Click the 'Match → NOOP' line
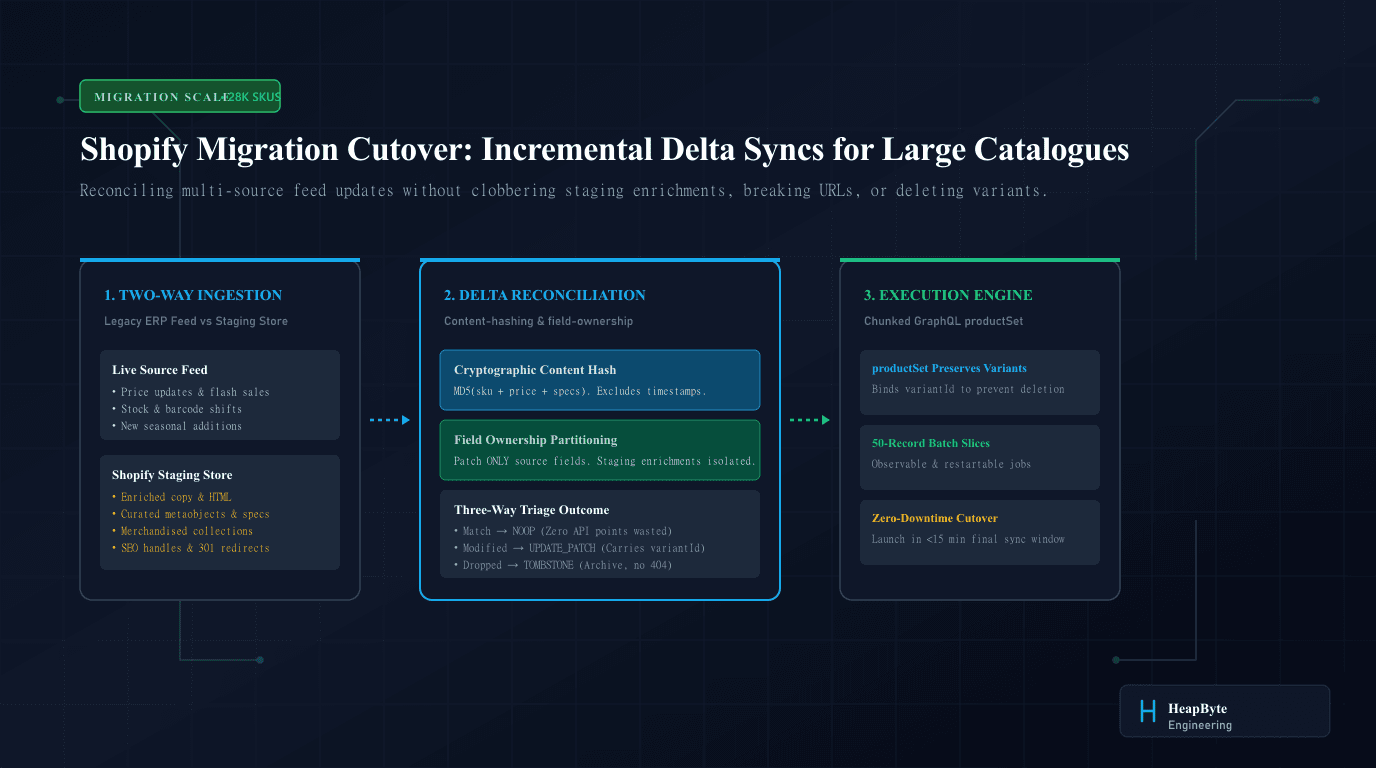This screenshot has height=768, width=1376. pyautogui.click(x=563, y=531)
